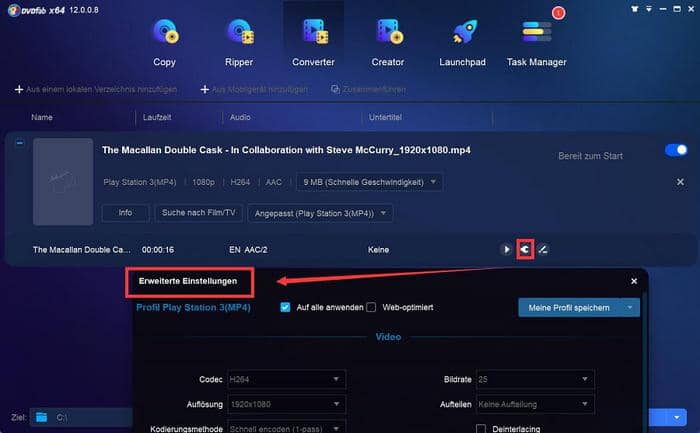Expand the blue start button arrow

(x=677, y=417)
